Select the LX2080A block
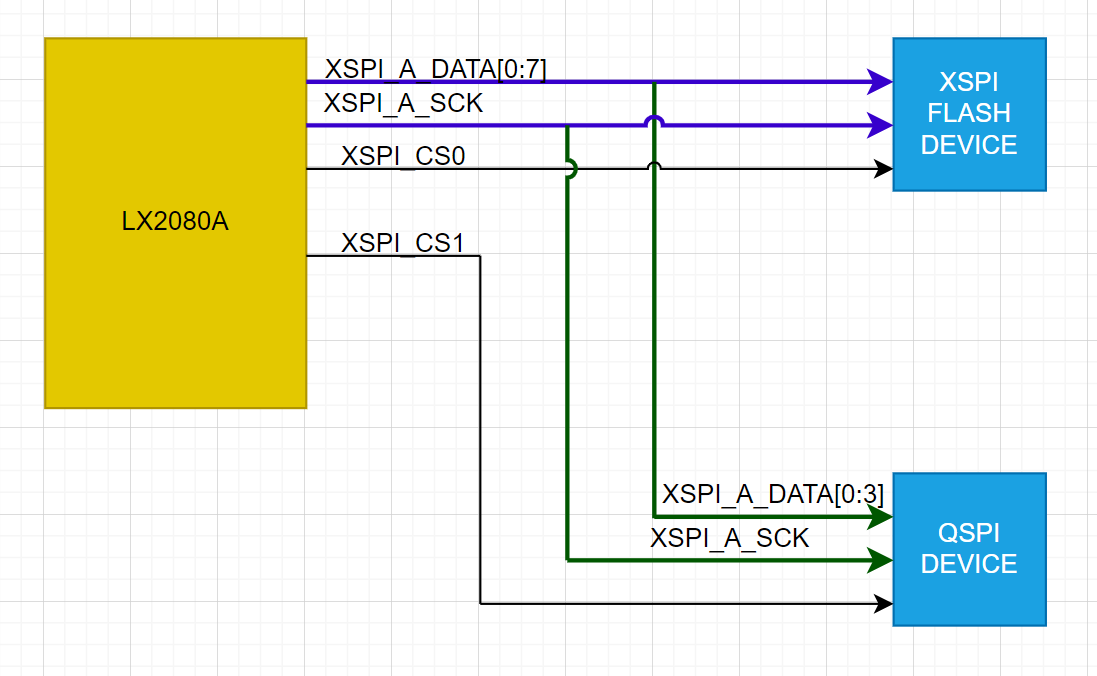 pyautogui.click(x=175, y=222)
